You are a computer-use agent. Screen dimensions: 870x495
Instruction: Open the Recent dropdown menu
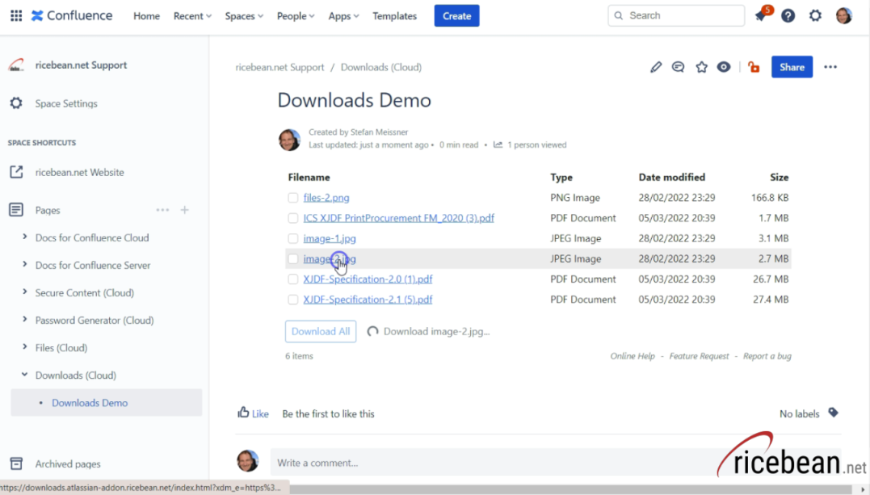[192, 16]
